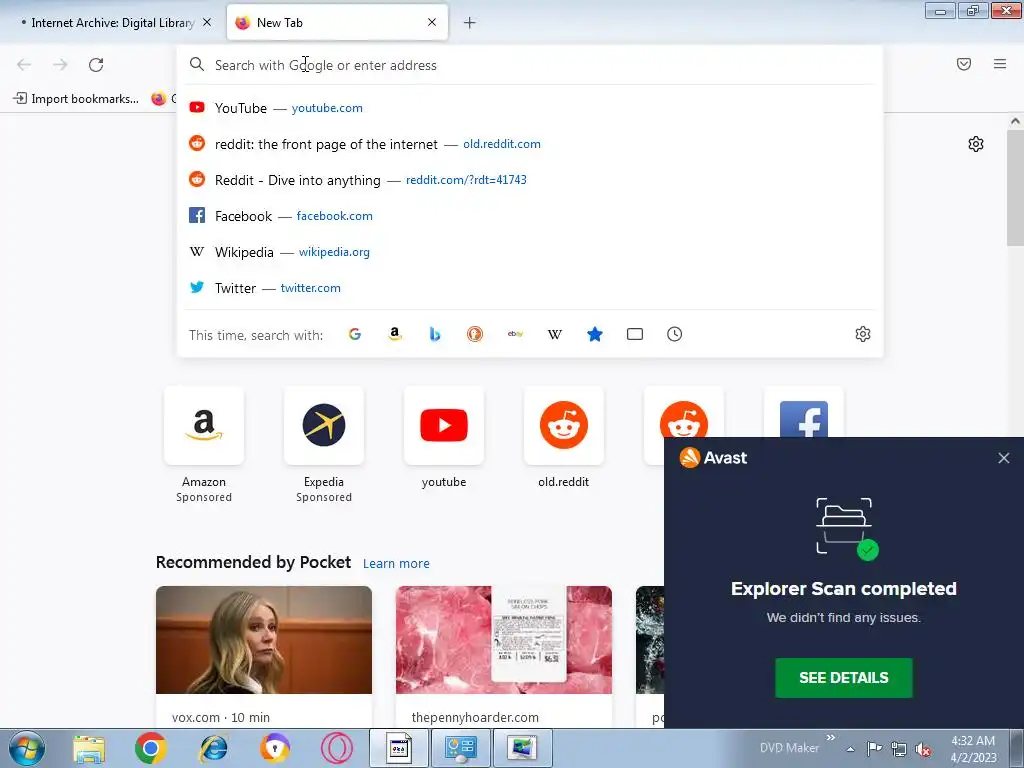Show hidden tray icons arrow

[x=850, y=749]
